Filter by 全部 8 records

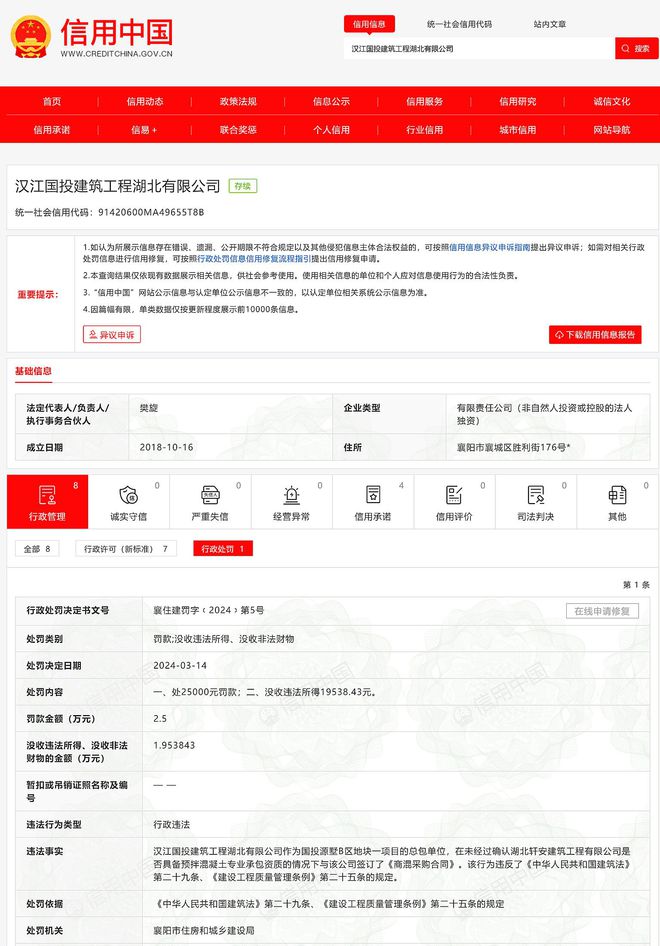[37, 548]
